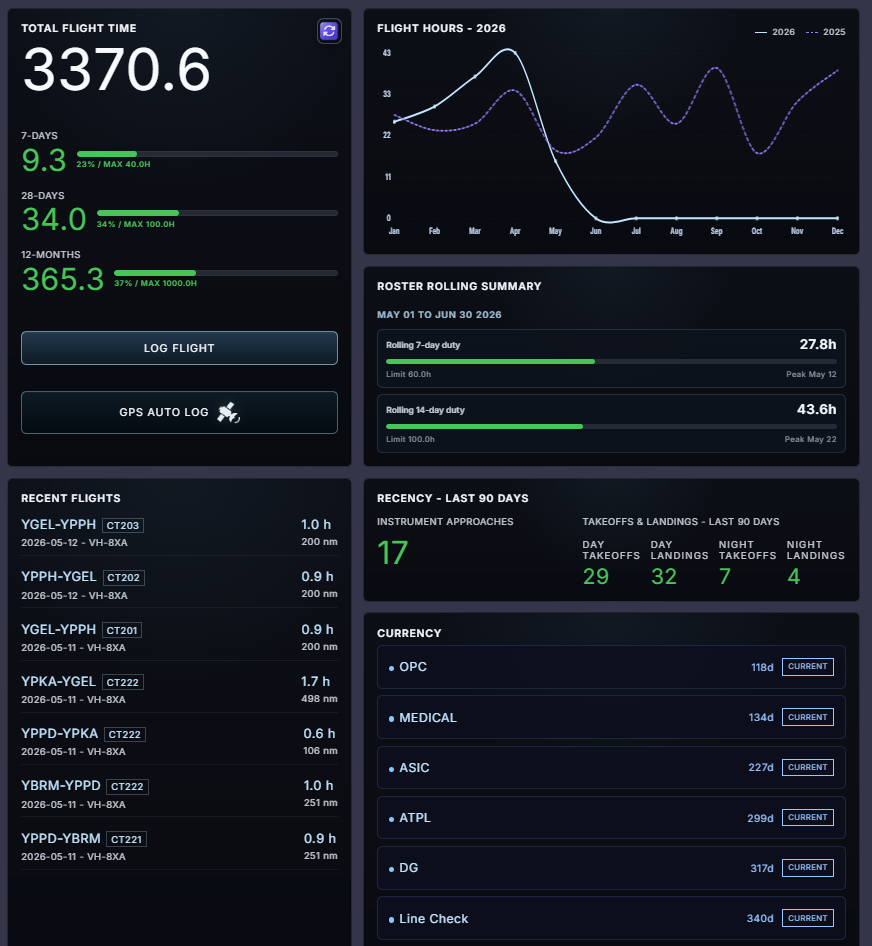Click the refresh icon beside Total Flight Time

click(329, 31)
